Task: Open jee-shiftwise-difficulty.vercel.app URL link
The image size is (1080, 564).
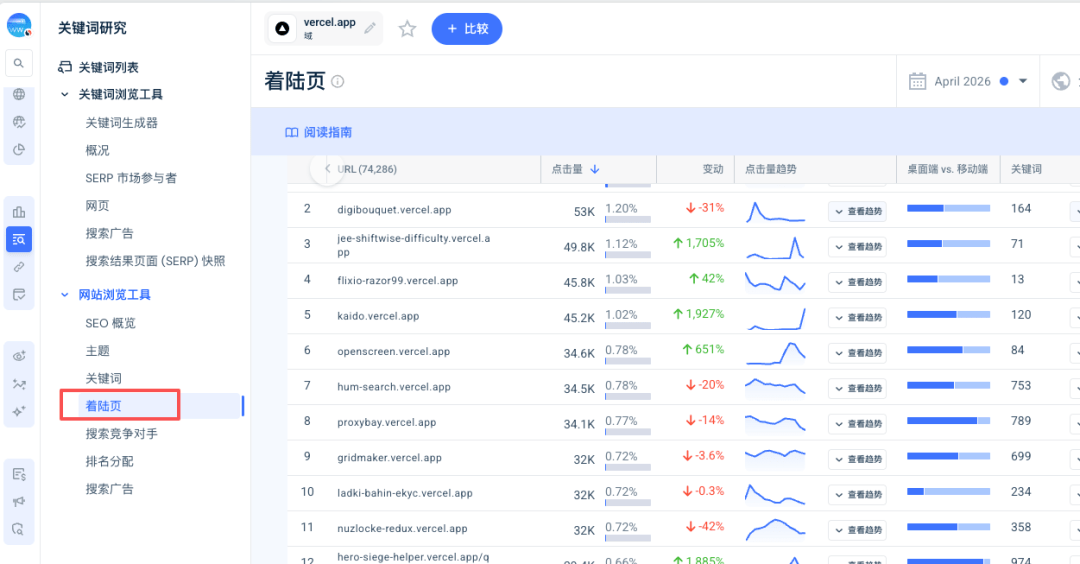Action: (x=413, y=245)
